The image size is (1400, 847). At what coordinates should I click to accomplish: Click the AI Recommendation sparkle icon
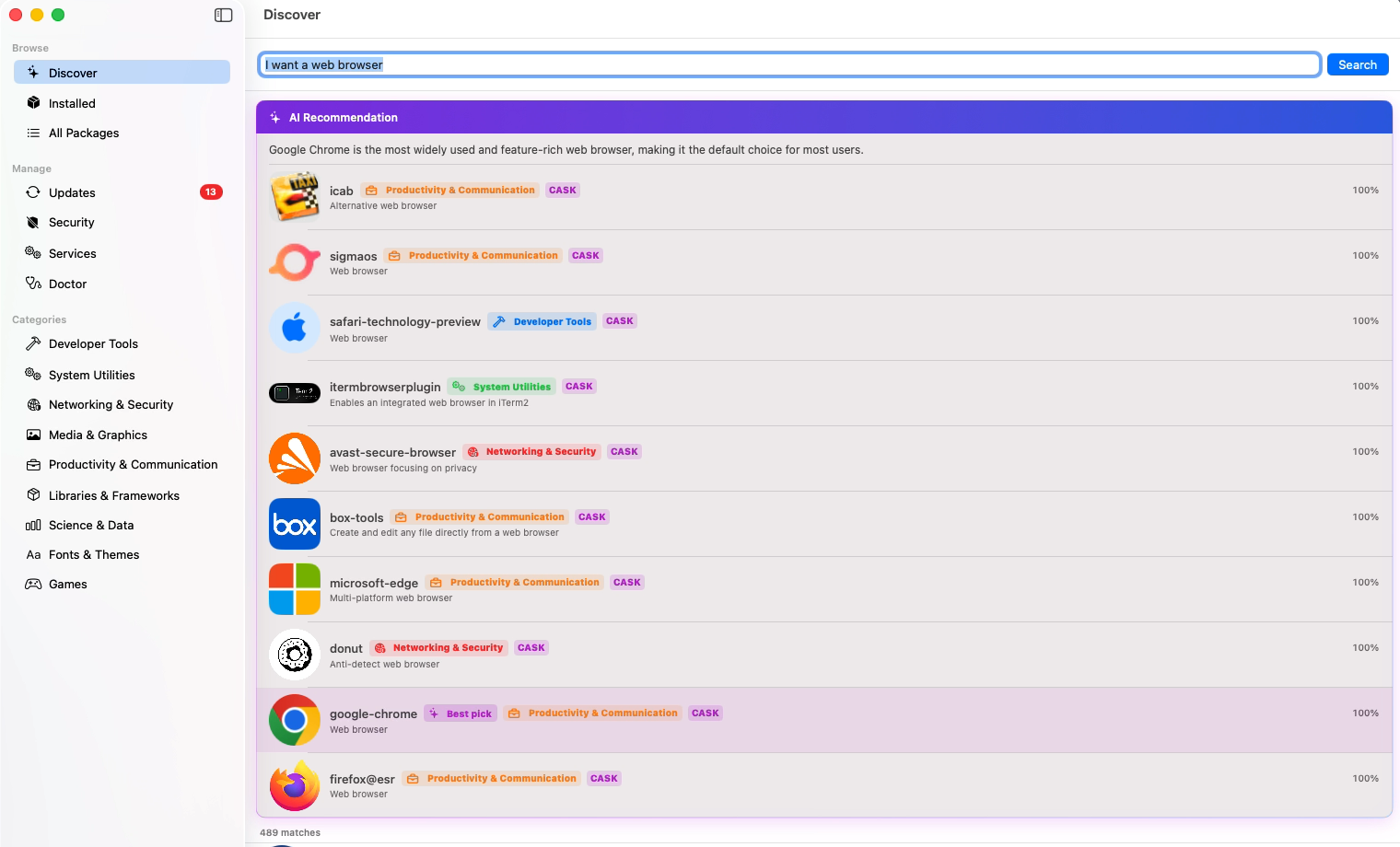coord(275,118)
